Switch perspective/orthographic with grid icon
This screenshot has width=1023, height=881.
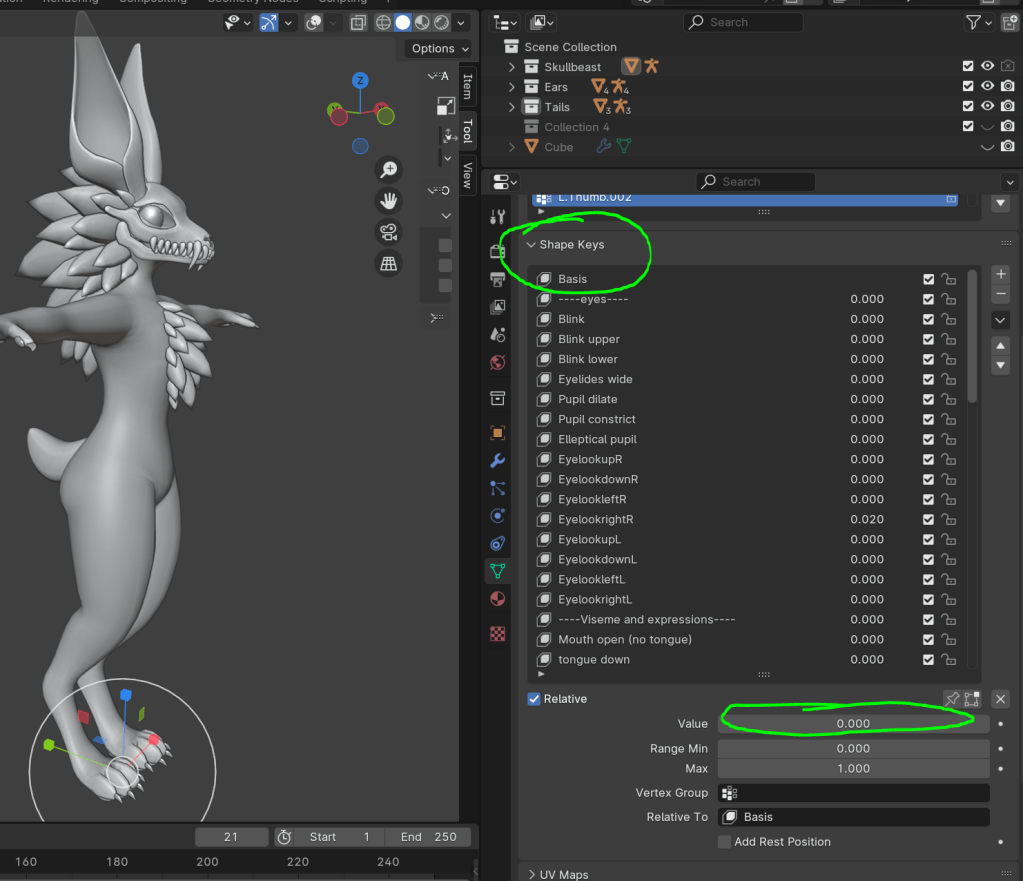388,264
